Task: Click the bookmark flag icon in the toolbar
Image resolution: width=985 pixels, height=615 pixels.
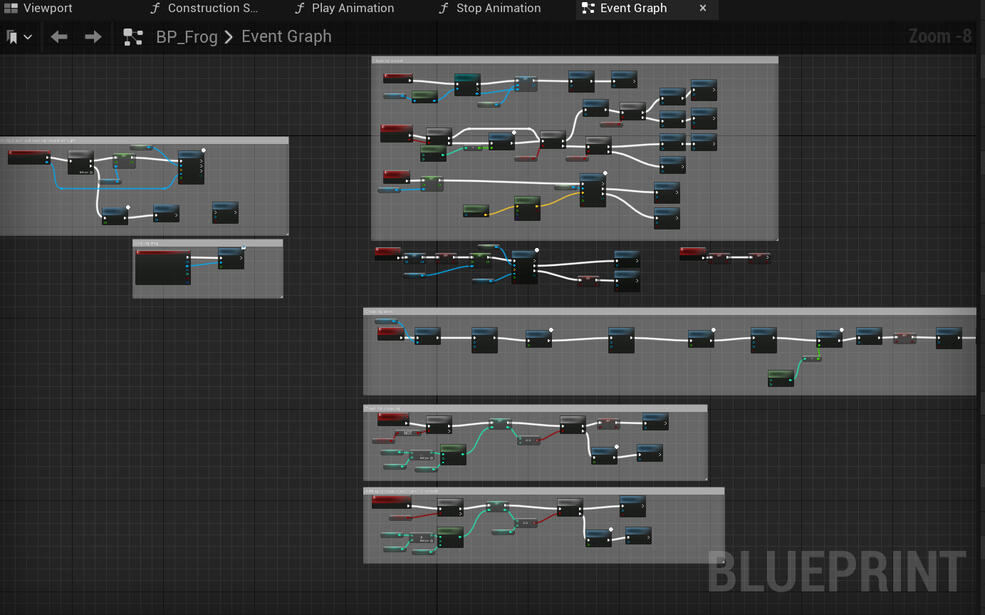Action: tap(10, 36)
